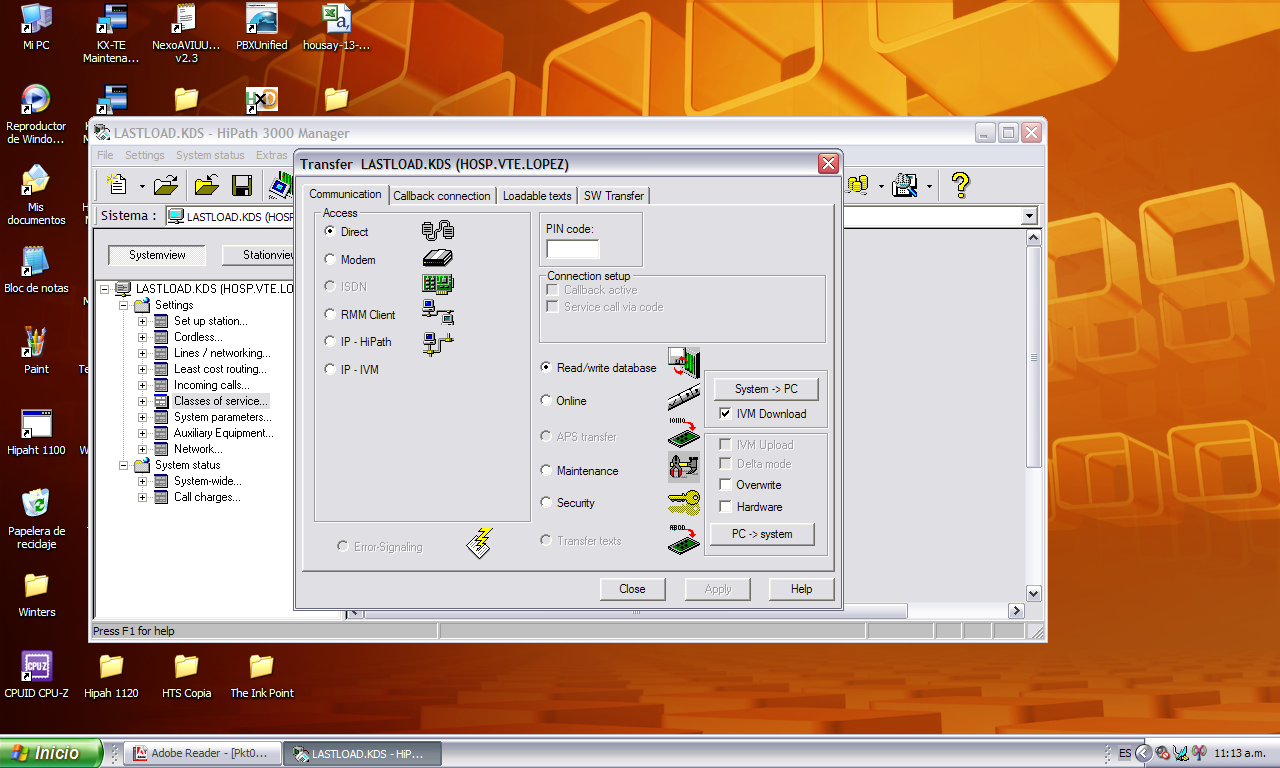Choose the Security radio button
The height and width of the screenshot is (768, 1280).
click(546, 502)
